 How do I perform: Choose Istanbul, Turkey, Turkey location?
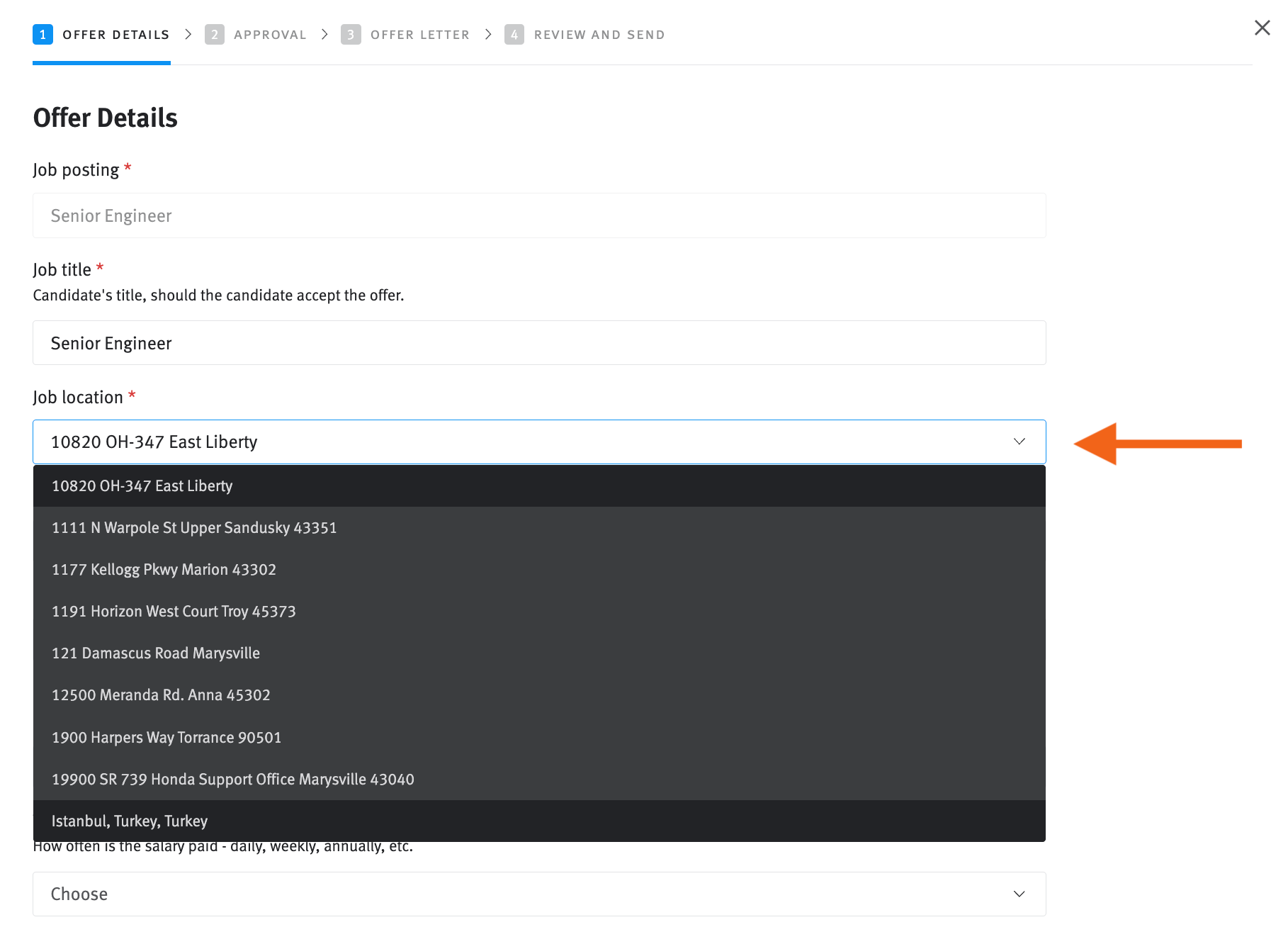[x=539, y=821]
